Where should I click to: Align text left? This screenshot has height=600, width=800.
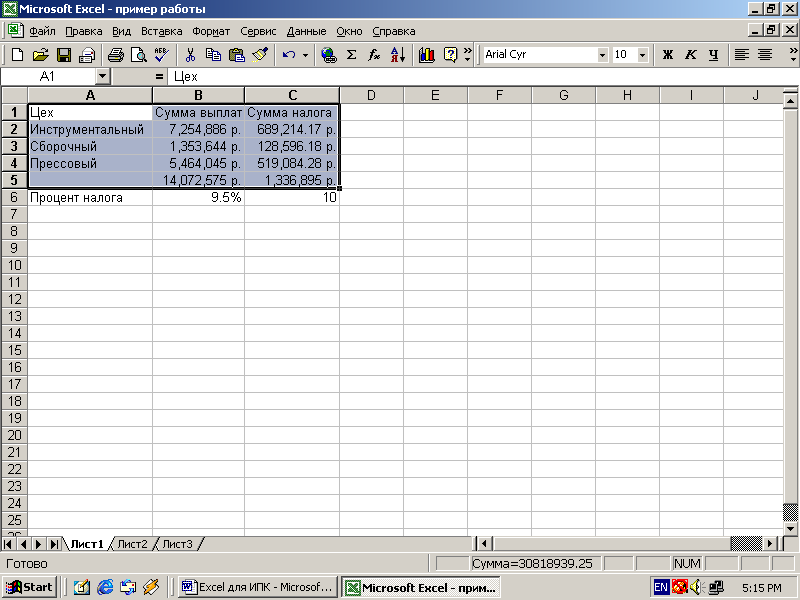742,55
